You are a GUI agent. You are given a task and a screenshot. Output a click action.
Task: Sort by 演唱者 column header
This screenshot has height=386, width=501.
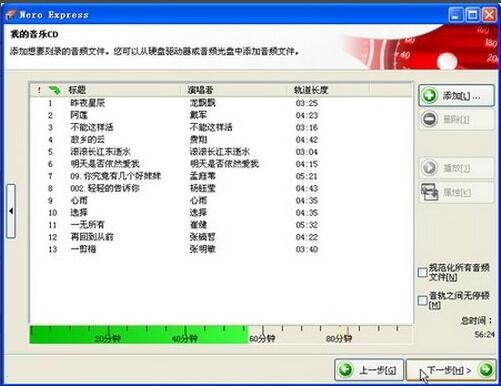click(200, 90)
